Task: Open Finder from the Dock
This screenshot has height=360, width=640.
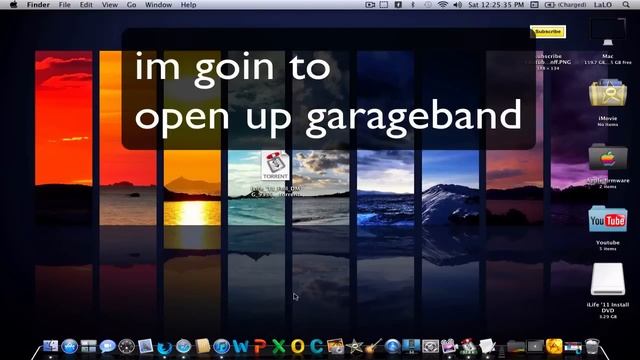Action: (x=51, y=346)
